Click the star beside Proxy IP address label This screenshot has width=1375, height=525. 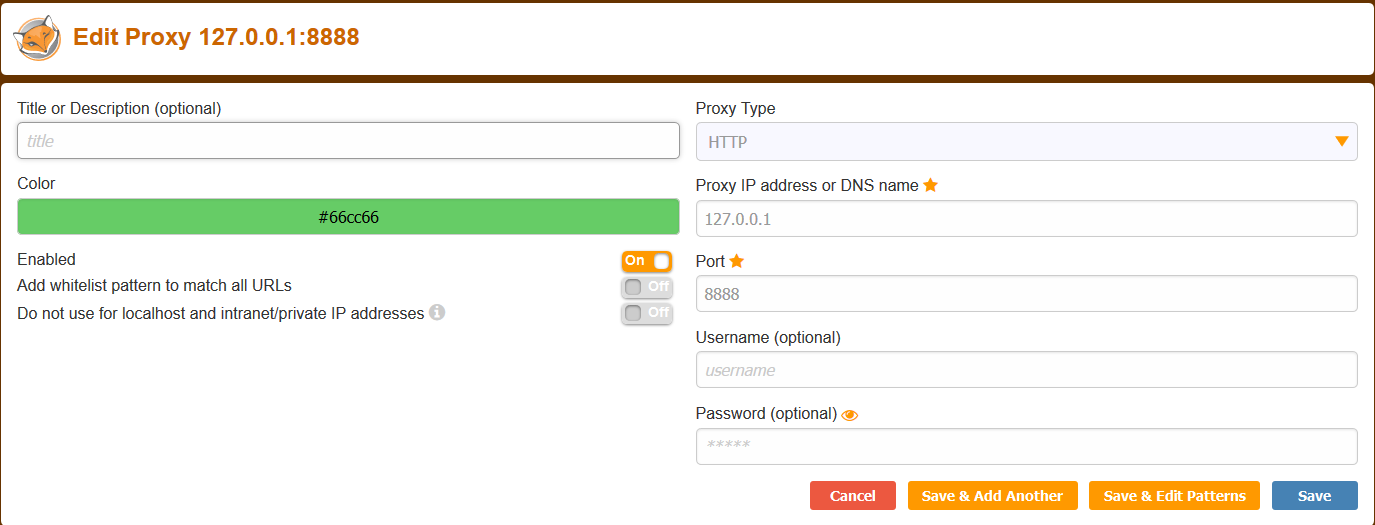[930, 185]
